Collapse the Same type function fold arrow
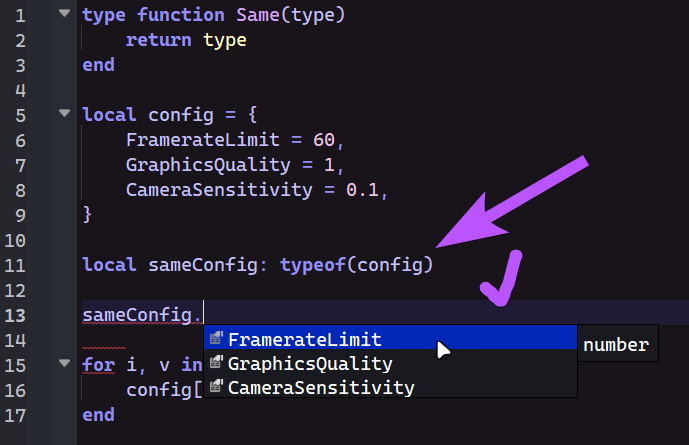The width and height of the screenshot is (689, 445). (64, 14)
